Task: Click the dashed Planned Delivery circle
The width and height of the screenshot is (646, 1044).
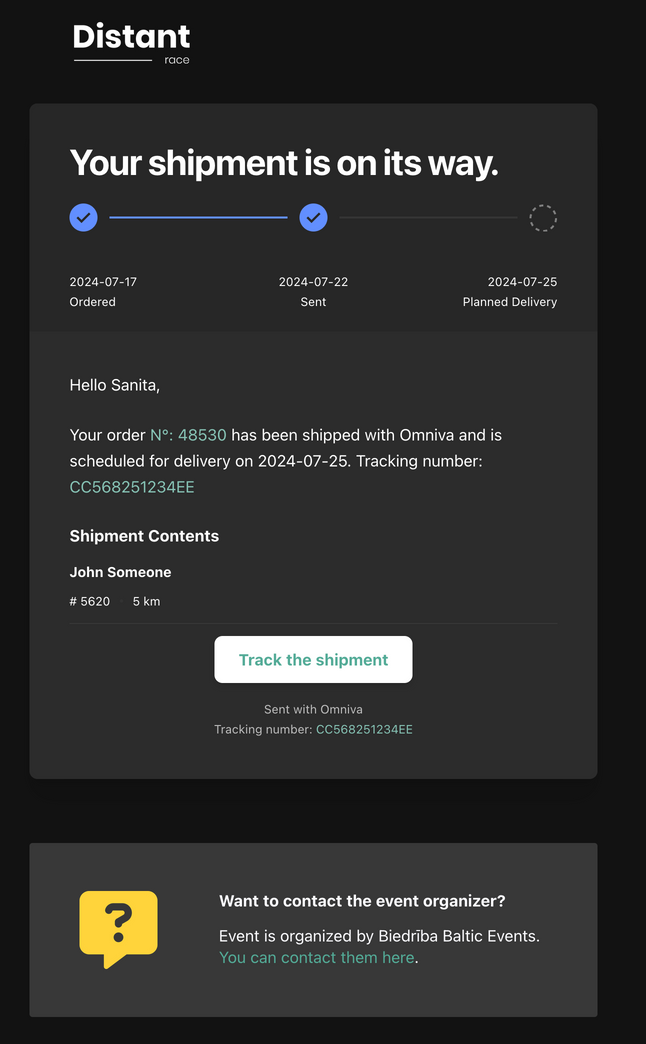Action: (543, 217)
